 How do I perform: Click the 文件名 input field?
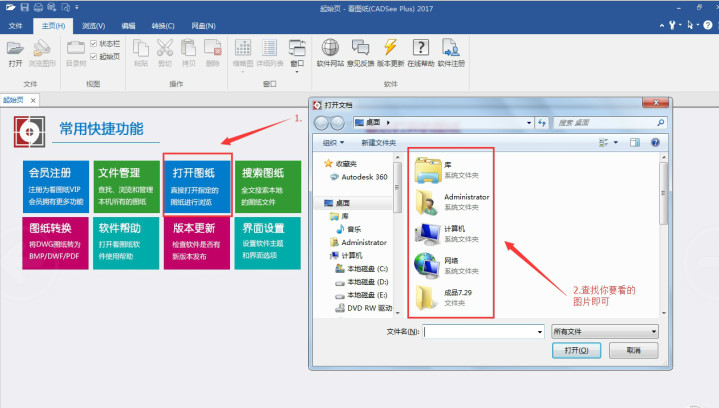483,331
